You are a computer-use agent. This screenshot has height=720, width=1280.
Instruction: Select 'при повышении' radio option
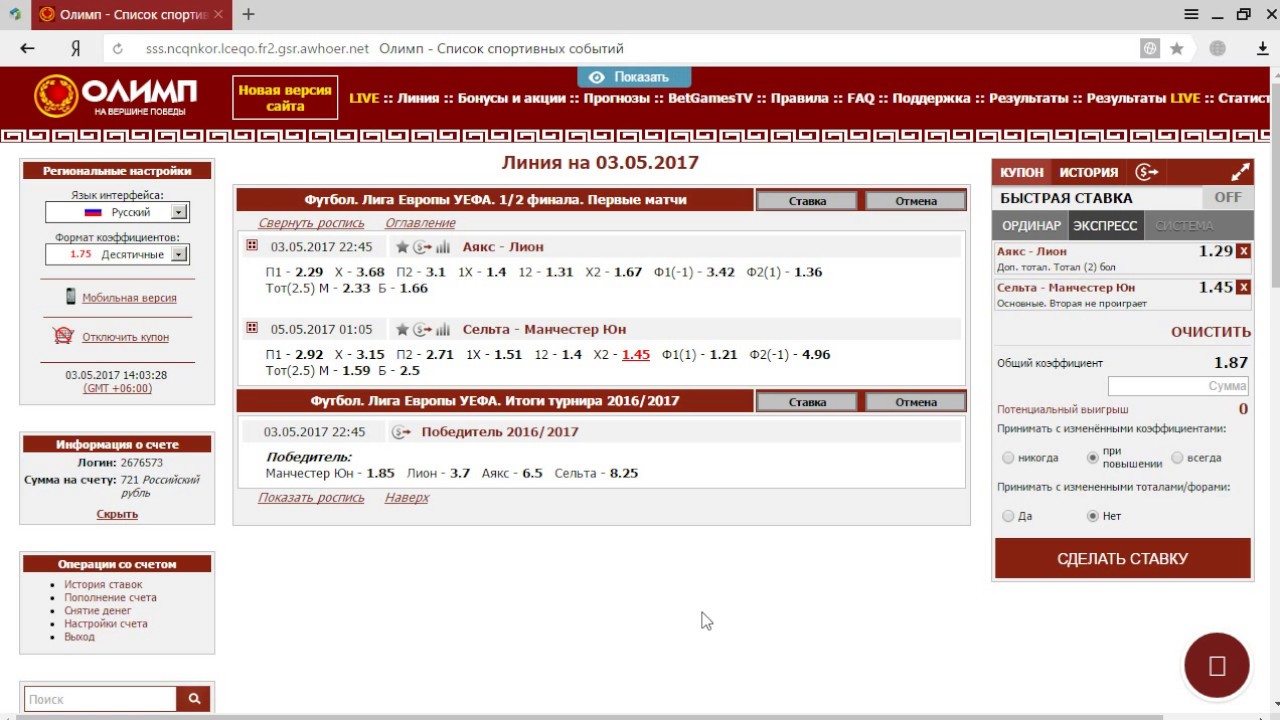pos(1093,458)
